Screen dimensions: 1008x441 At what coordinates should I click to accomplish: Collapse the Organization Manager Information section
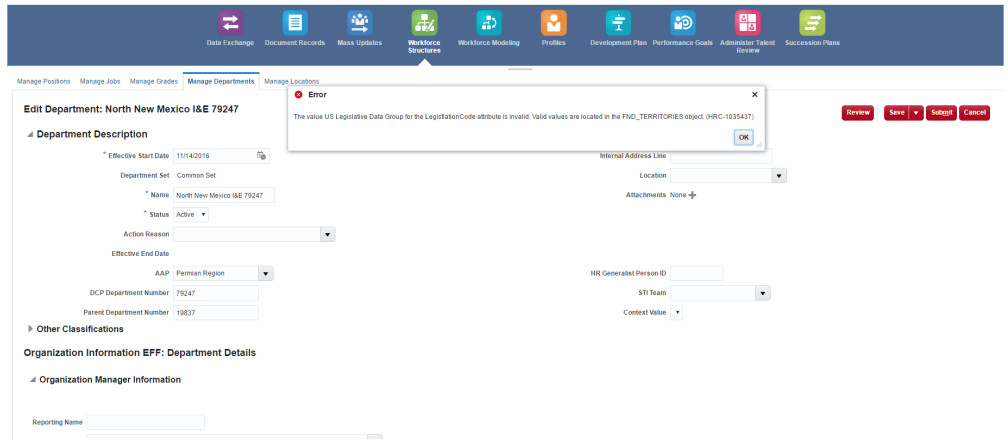click(x=33, y=379)
